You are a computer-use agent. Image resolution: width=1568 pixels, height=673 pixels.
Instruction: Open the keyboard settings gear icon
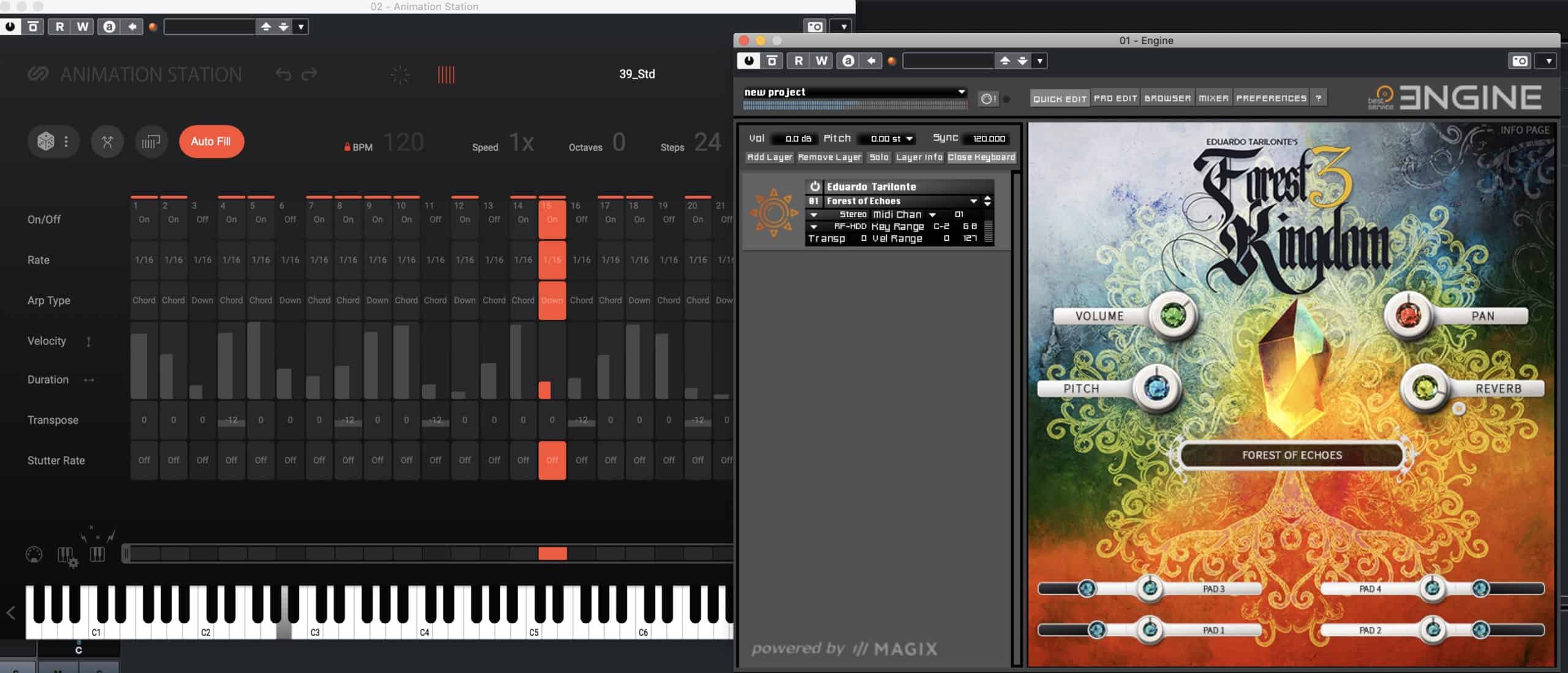pyautogui.click(x=67, y=557)
